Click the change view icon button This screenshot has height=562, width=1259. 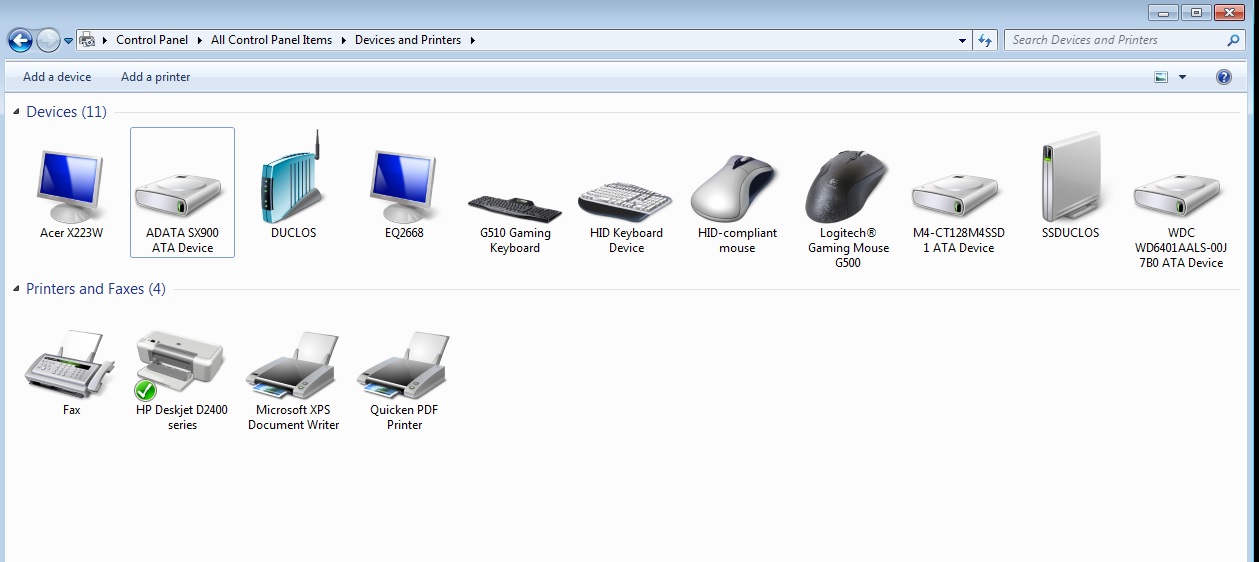(x=1161, y=77)
